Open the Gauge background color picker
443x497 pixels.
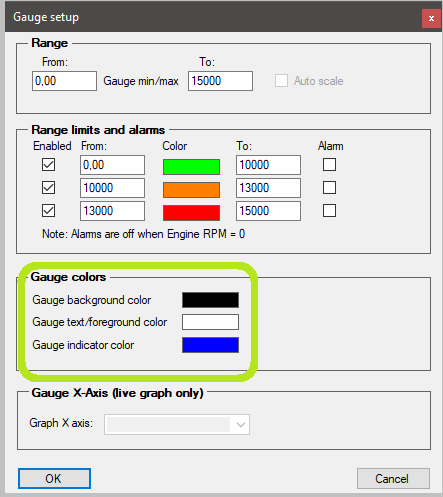[210, 300]
